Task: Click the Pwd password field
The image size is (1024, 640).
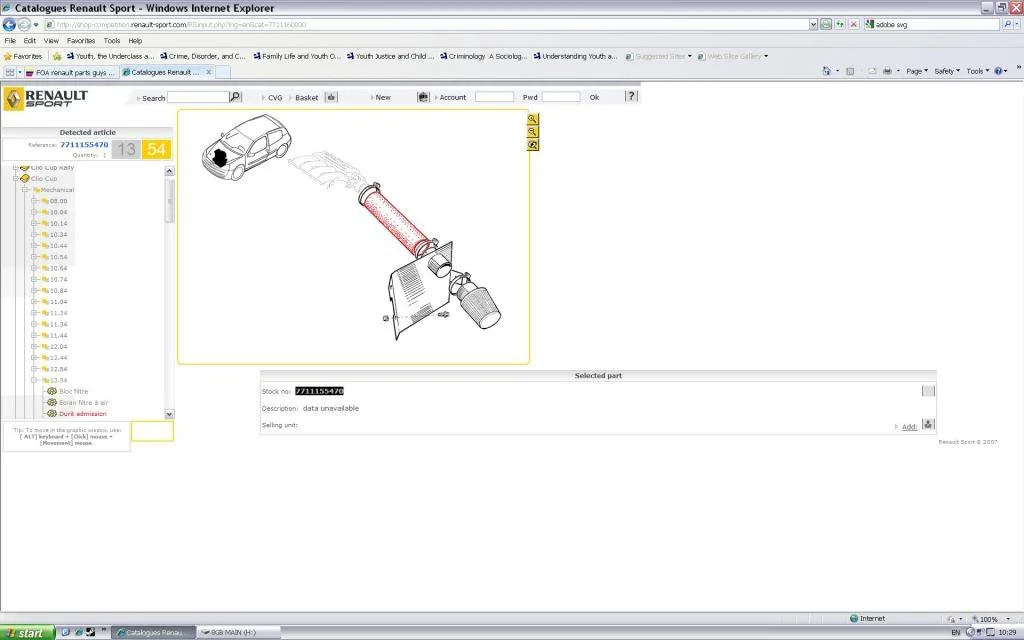Action: (x=561, y=97)
